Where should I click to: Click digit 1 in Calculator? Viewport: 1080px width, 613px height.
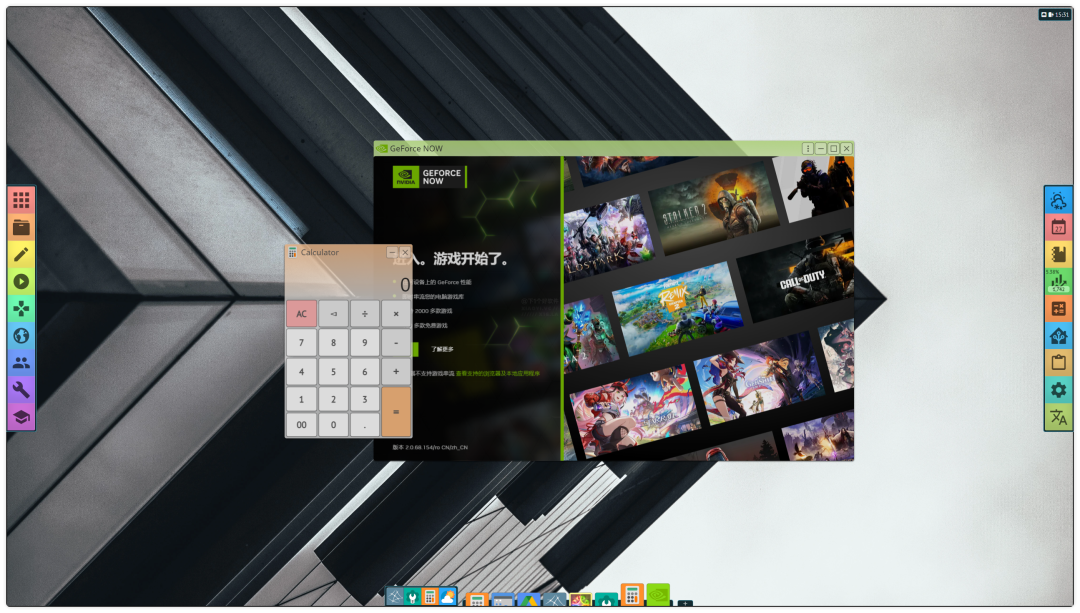click(x=302, y=399)
